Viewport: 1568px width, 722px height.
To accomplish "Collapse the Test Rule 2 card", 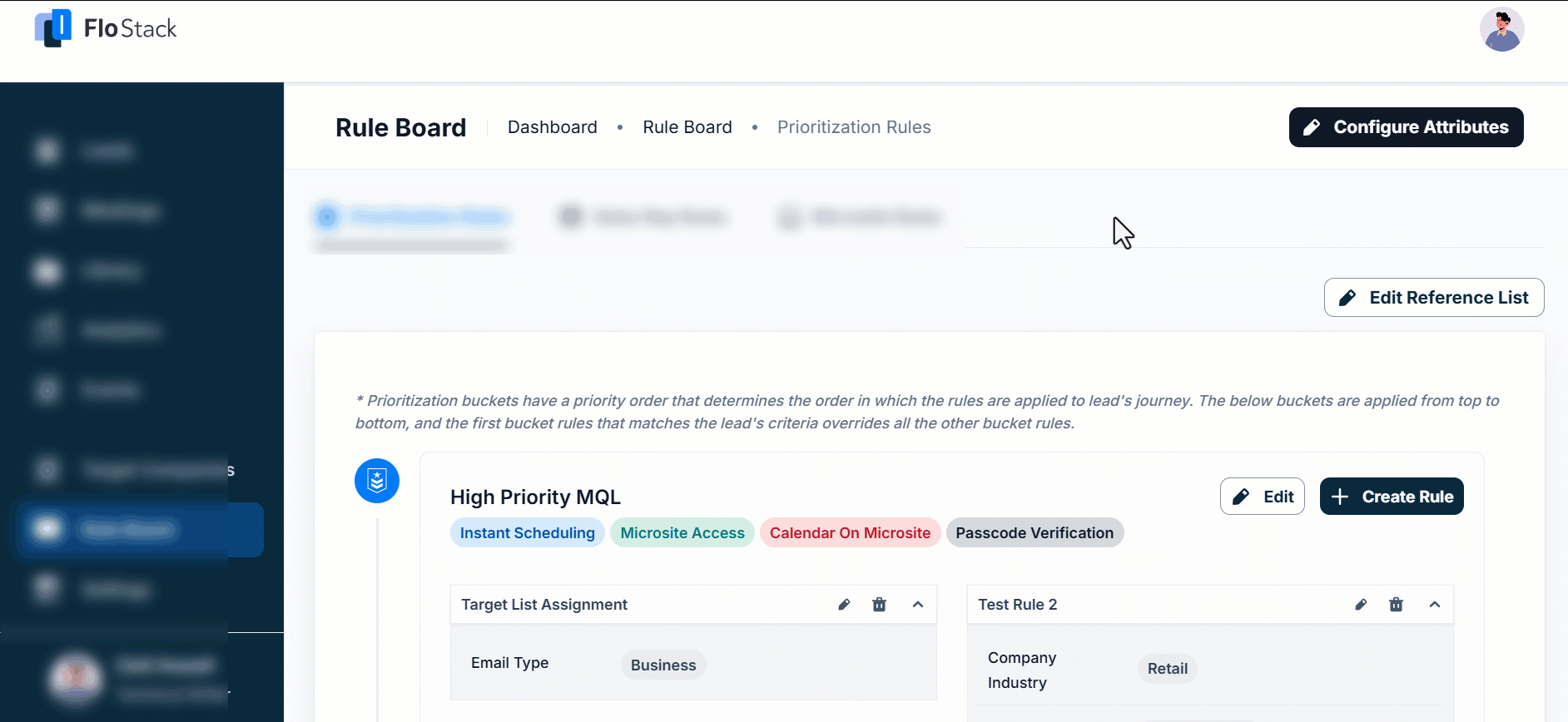I will click(x=1435, y=605).
